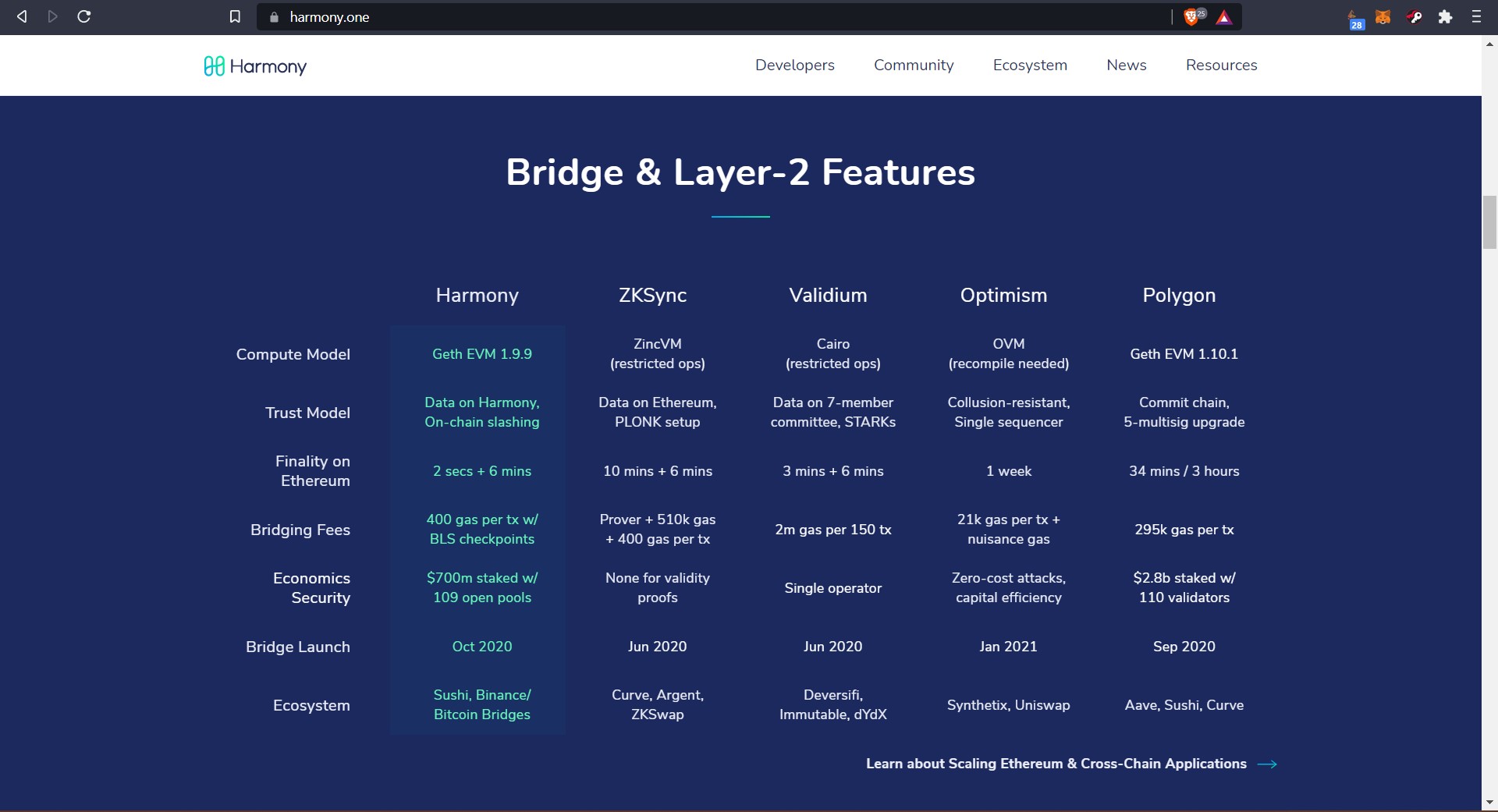Viewport: 1498px width, 812px height.
Task: Click the Optimism column header
Action: pyautogui.click(x=1003, y=295)
